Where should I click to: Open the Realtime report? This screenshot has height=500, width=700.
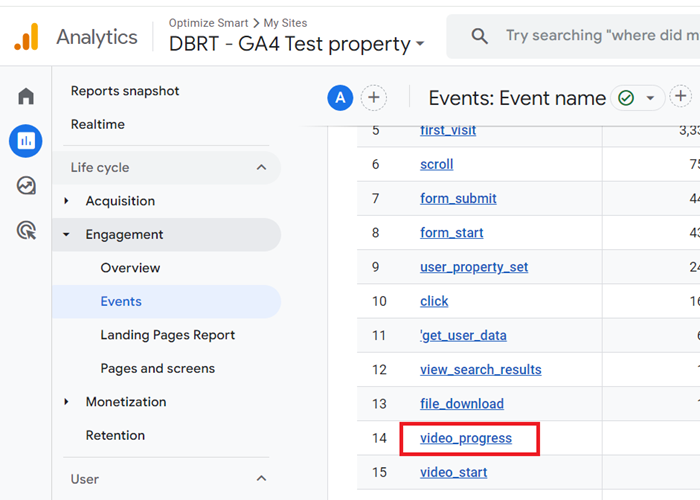[x=98, y=124]
